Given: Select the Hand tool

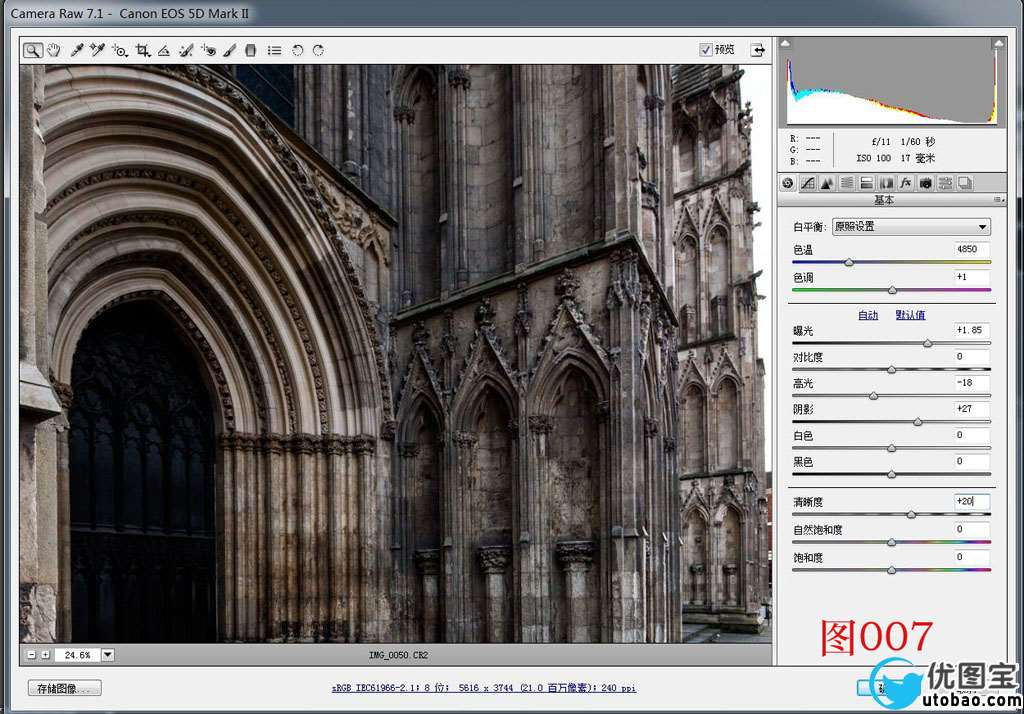Looking at the screenshot, I should (54, 50).
